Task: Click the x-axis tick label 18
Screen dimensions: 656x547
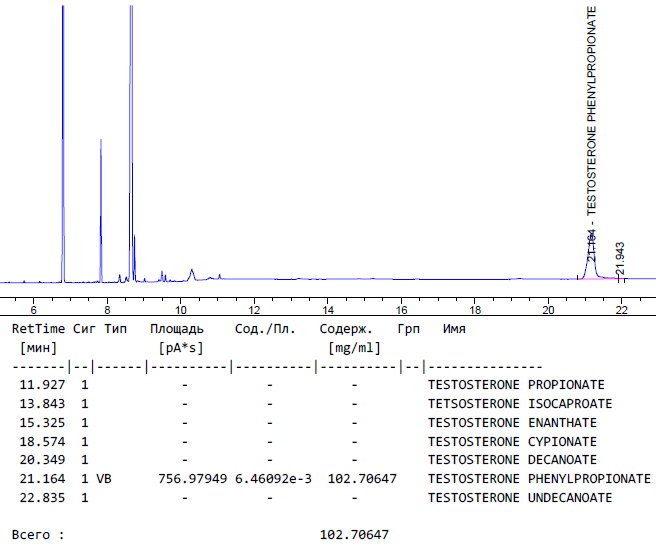Action: pyautogui.click(x=474, y=310)
